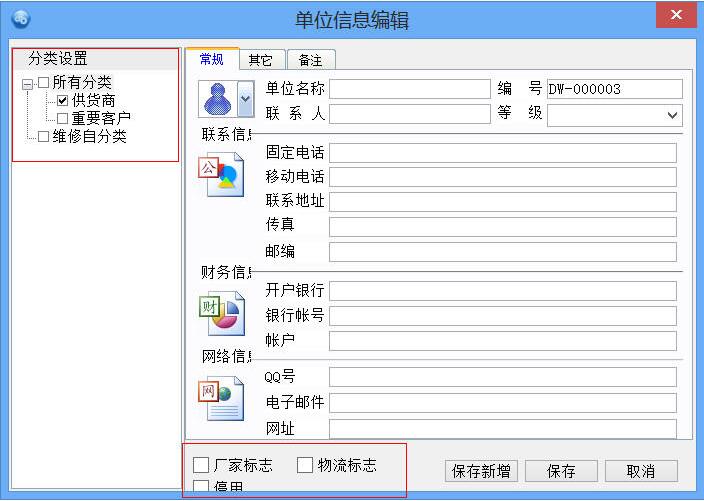Image resolution: width=704 pixels, height=501 pixels.
Task: Click the app logo icon in title bar
Action: [x=21, y=19]
